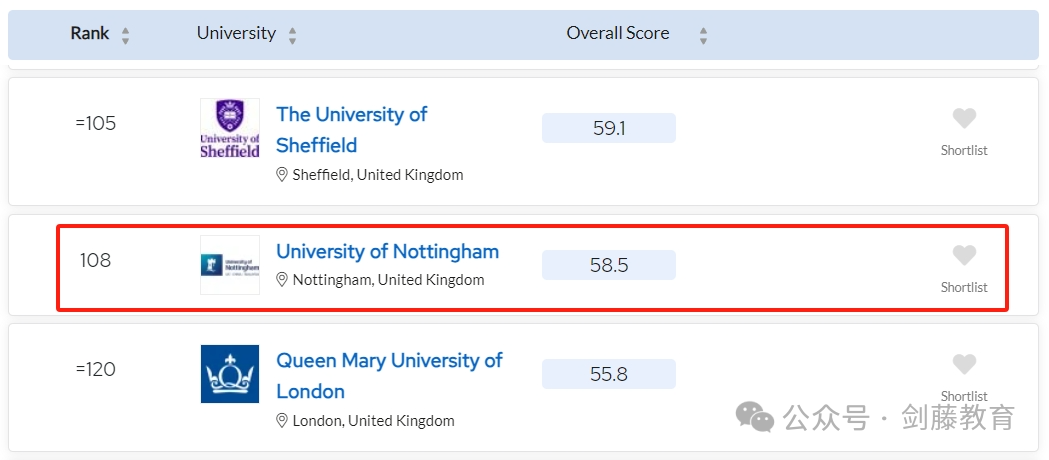1049x460 pixels.
Task: Open University of Nottingham link
Action: 387,251
